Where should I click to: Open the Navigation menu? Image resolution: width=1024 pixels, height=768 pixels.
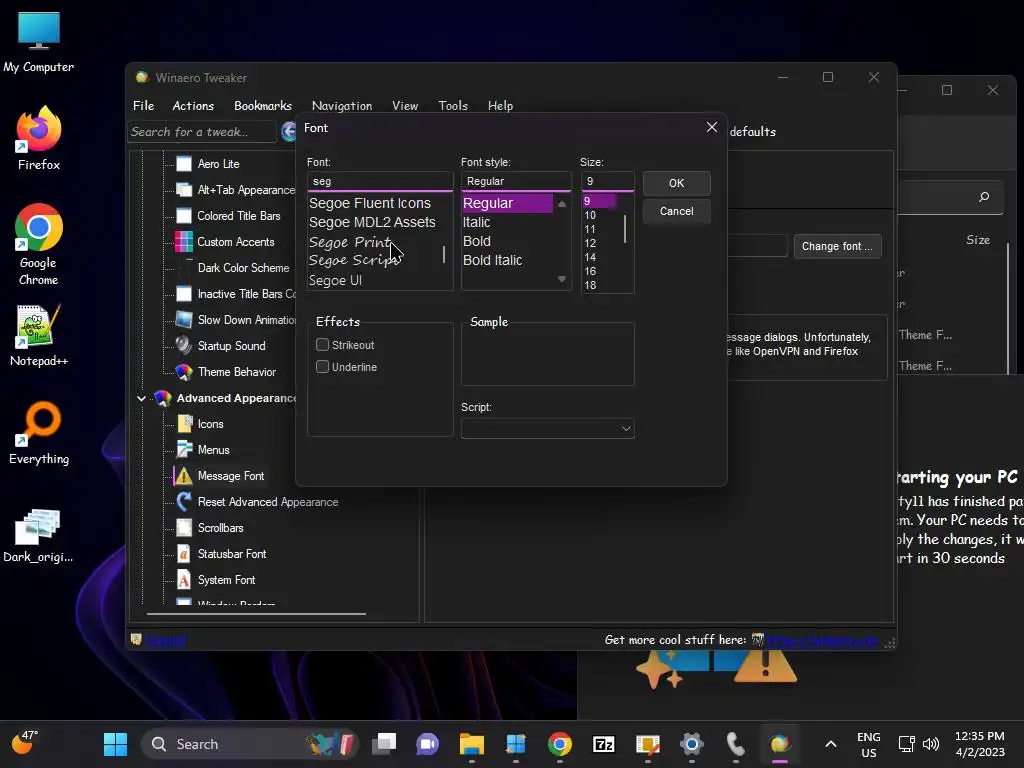coord(342,106)
